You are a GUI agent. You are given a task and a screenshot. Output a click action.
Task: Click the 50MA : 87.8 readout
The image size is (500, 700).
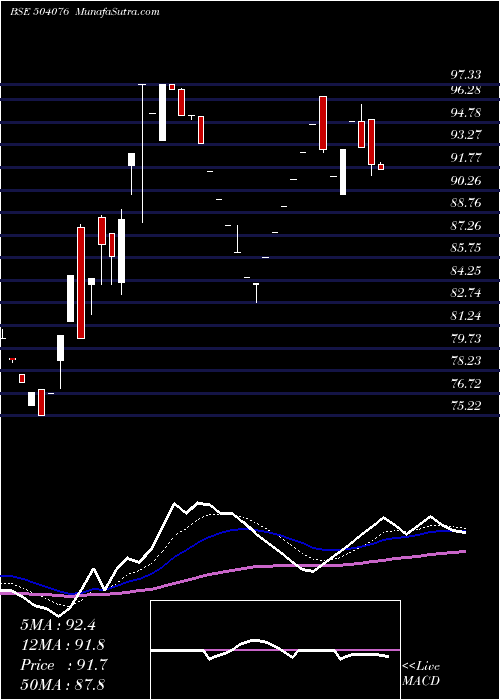point(62,684)
